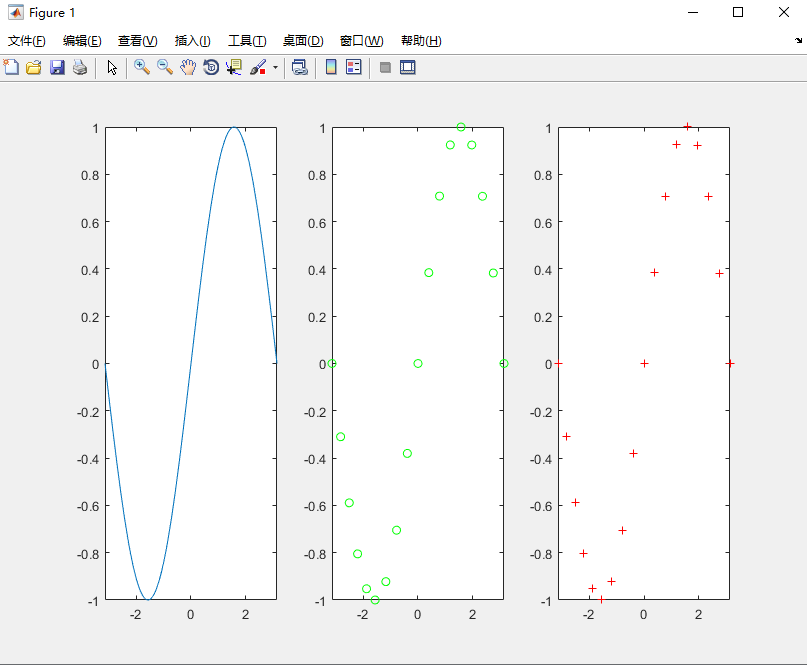The width and height of the screenshot is (807, 665).
Task: Open the Link Plot tool
Action: [299, 67]
